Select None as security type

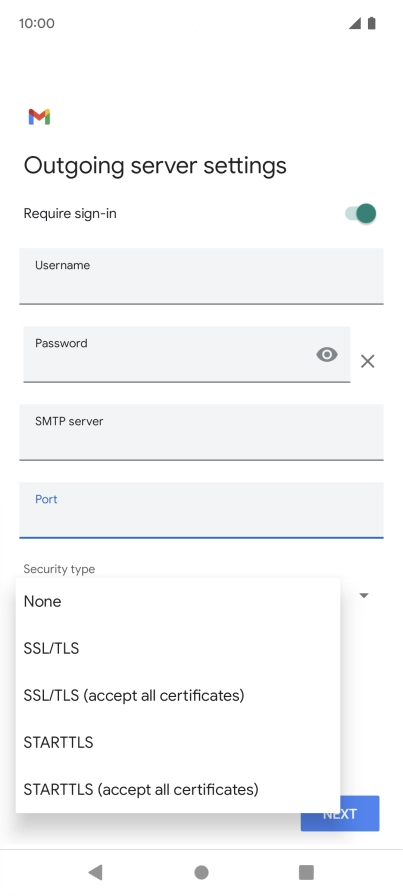178,601
